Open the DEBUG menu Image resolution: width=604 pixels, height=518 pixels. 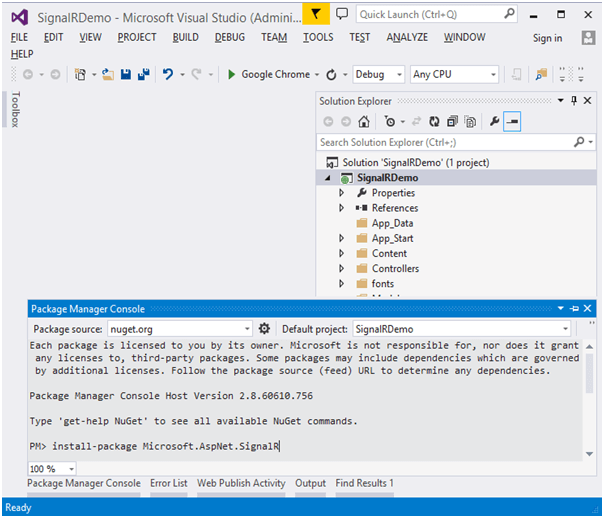[x=230, y=37]
